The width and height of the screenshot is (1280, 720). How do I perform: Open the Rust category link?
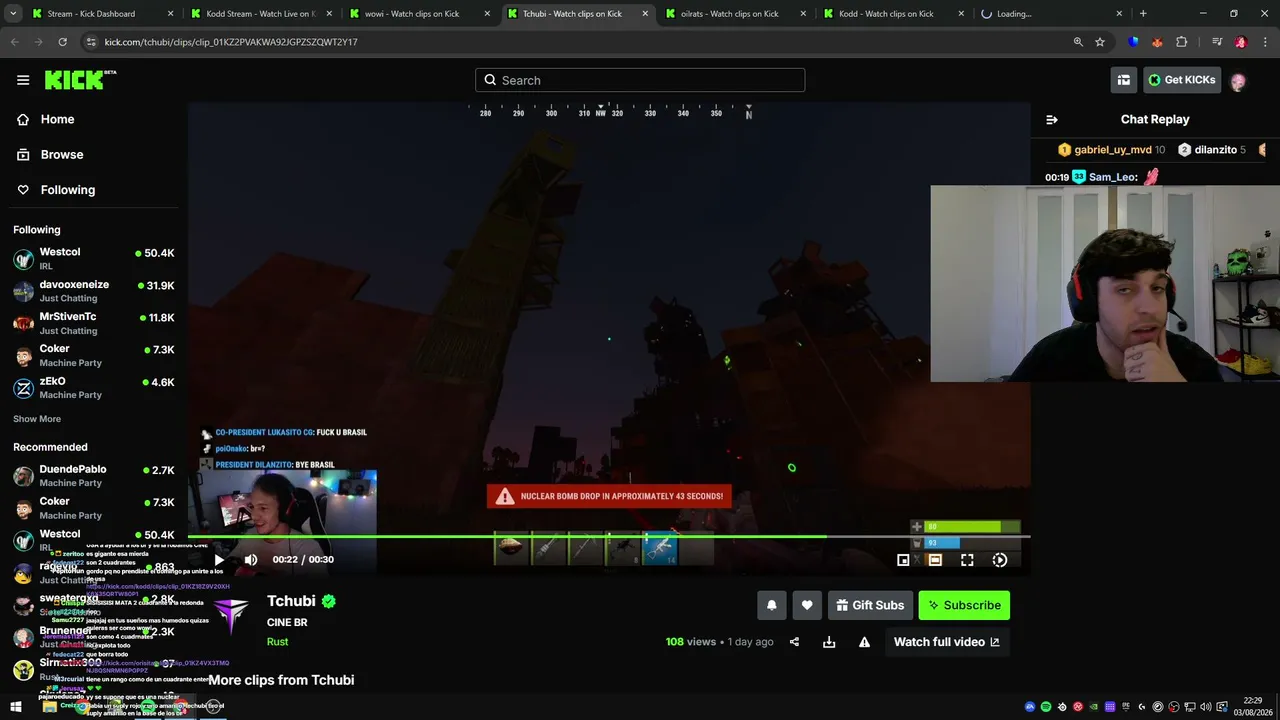click(277, 642)
